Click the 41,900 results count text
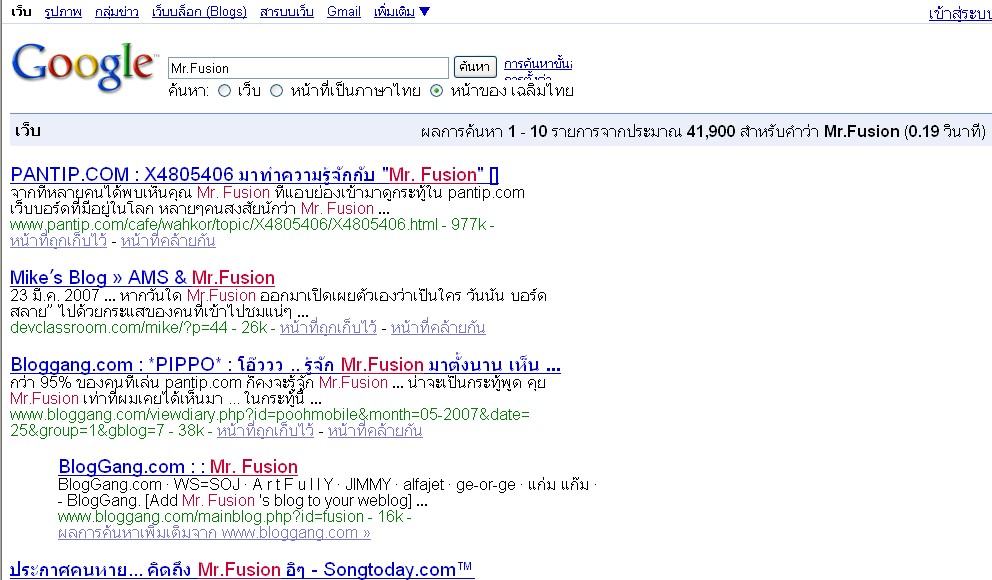Screen dimensions: 992x580 710,132
